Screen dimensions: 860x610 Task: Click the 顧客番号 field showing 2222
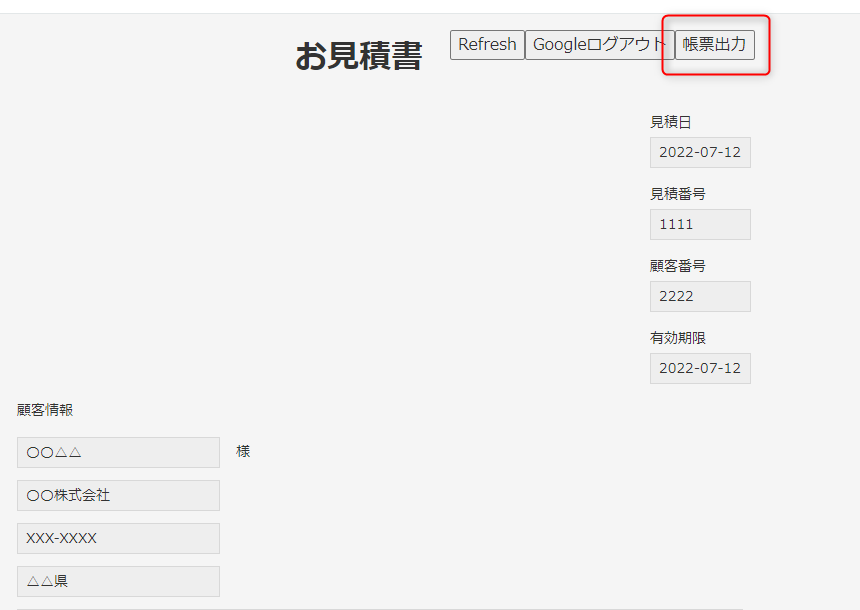point(700,296)
